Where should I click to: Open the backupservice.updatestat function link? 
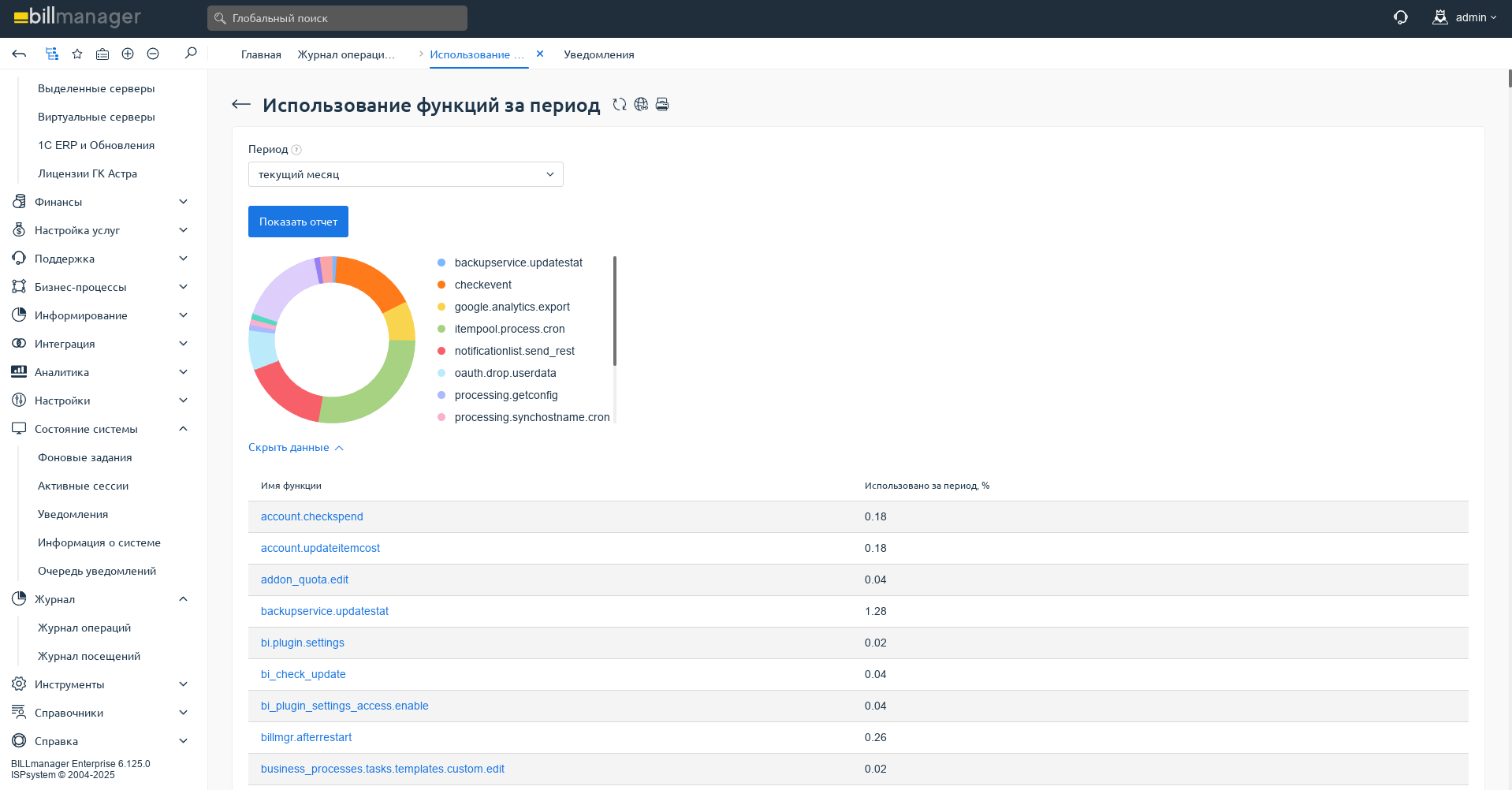click(324, 611)
